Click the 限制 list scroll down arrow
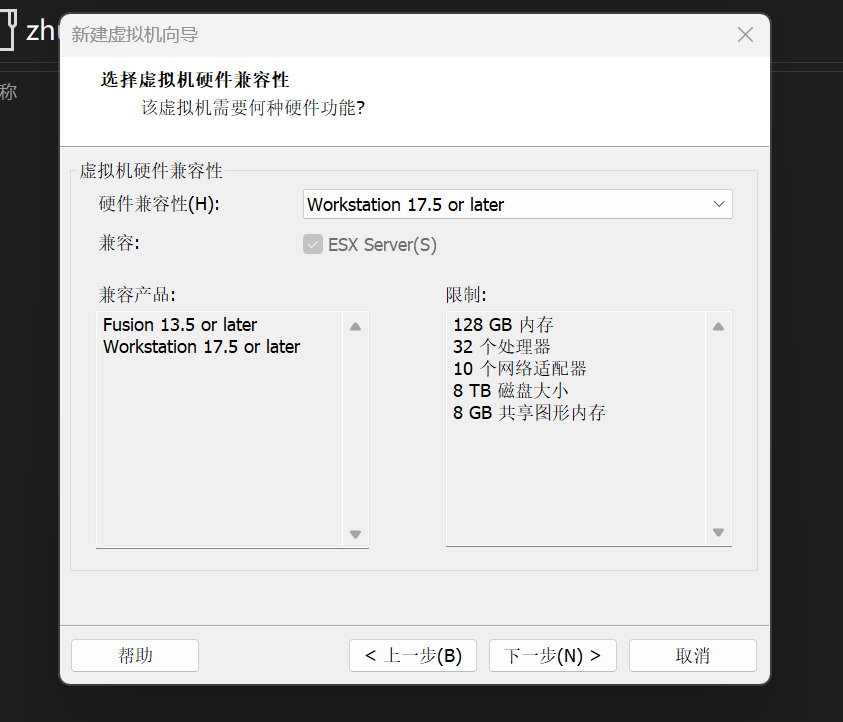The image size is (843, 722). [x=718, y=532]
